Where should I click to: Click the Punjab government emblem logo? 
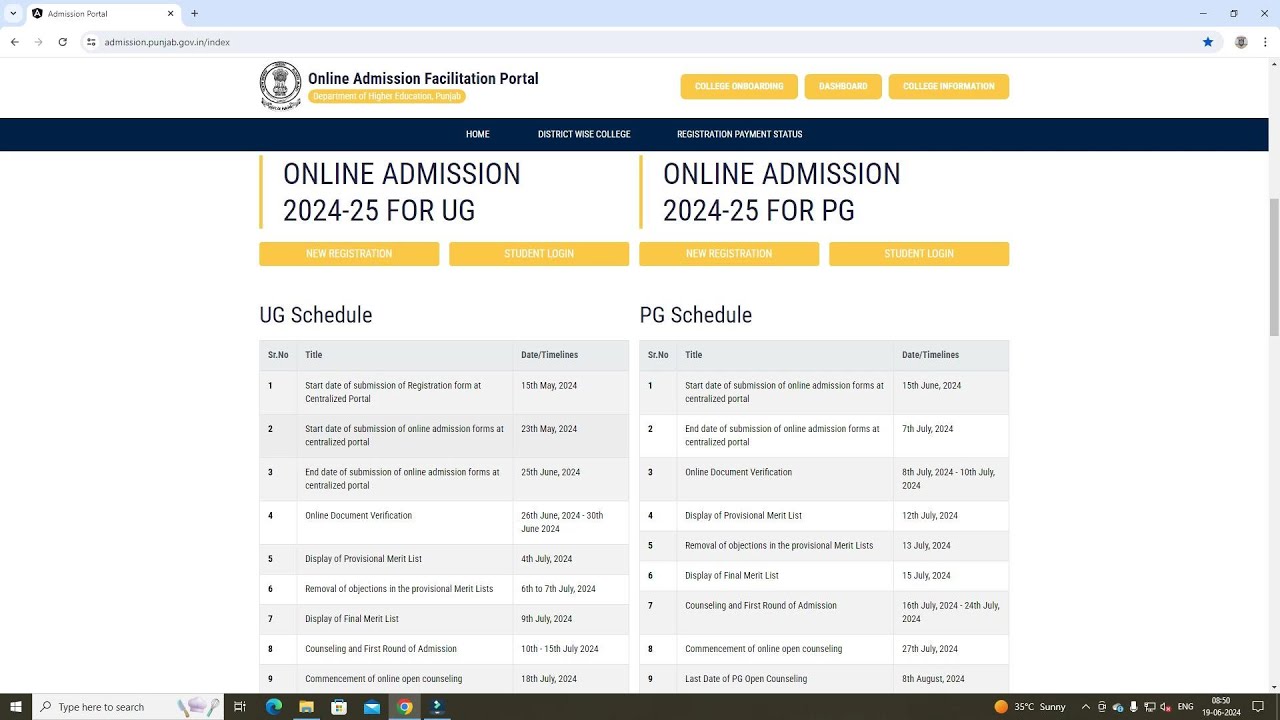[x=280, y=86]
